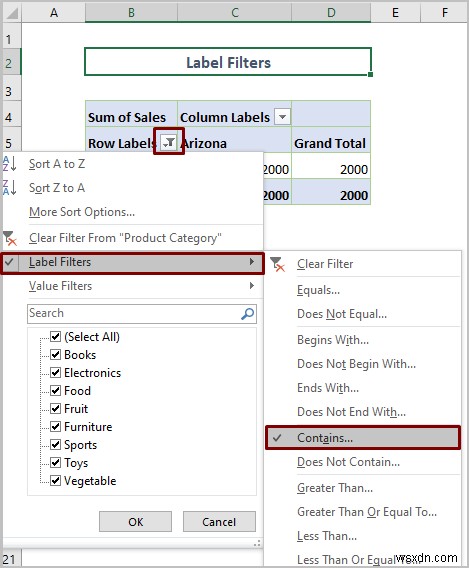
Task: Click the OK button
Action: pyautogui.click(x=135, y=522)
